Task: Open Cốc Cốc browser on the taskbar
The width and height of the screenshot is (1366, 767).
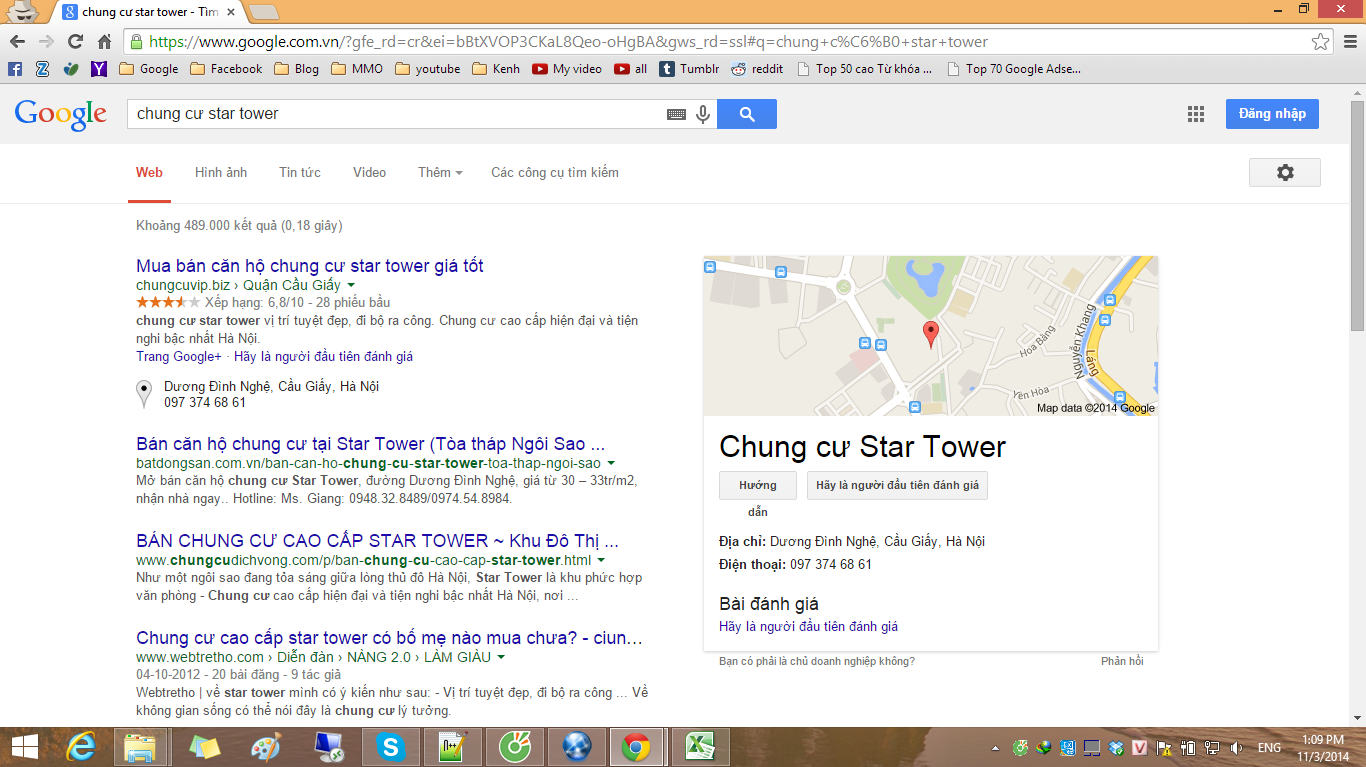Action: point(514,747)
